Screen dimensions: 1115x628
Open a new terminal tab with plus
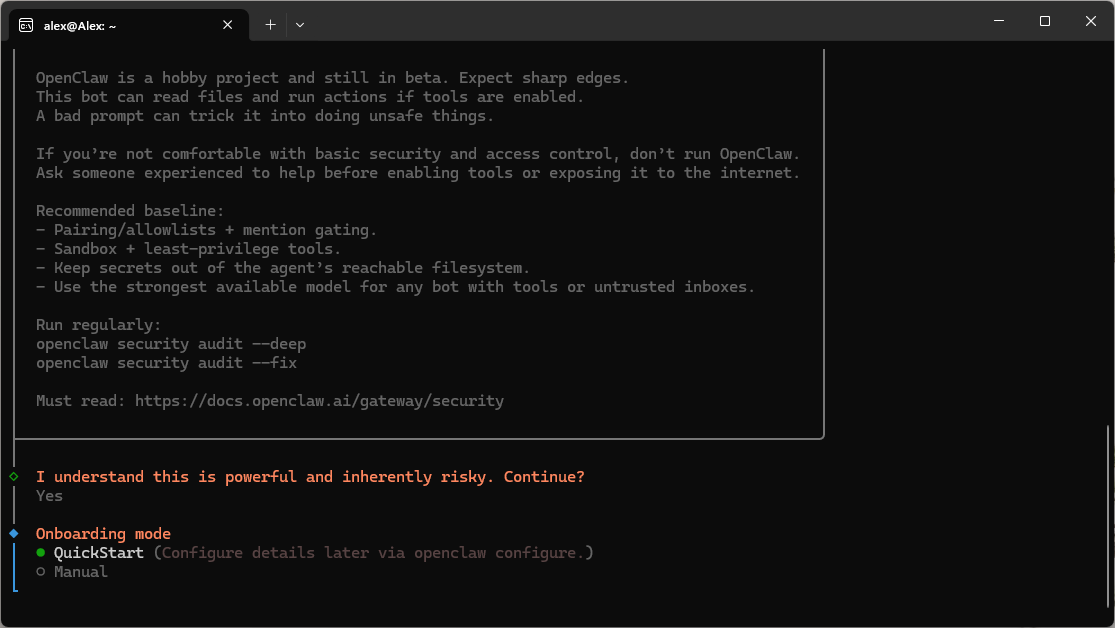click(x=270, y=25)
